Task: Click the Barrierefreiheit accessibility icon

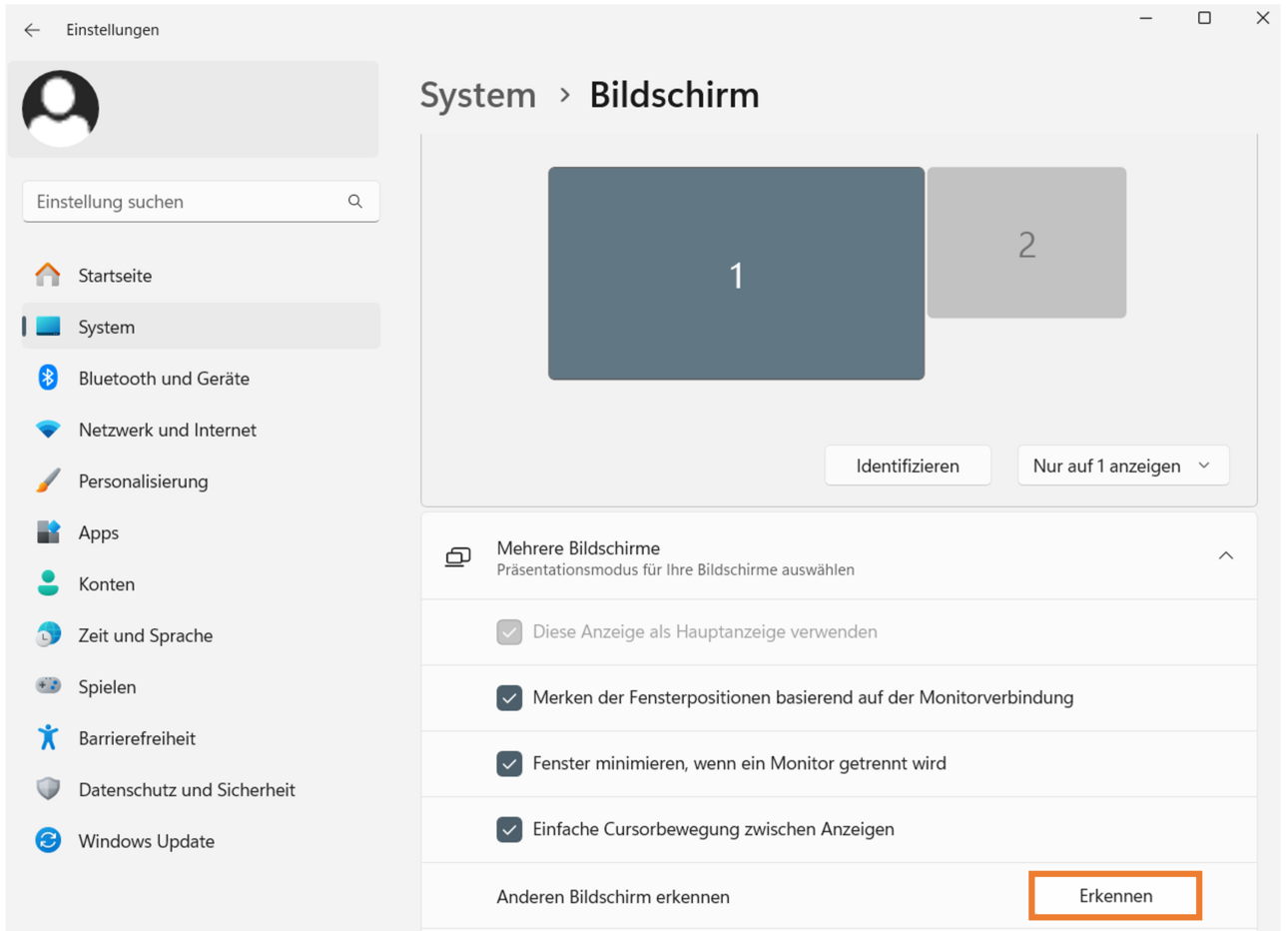Action: [48, 737]
